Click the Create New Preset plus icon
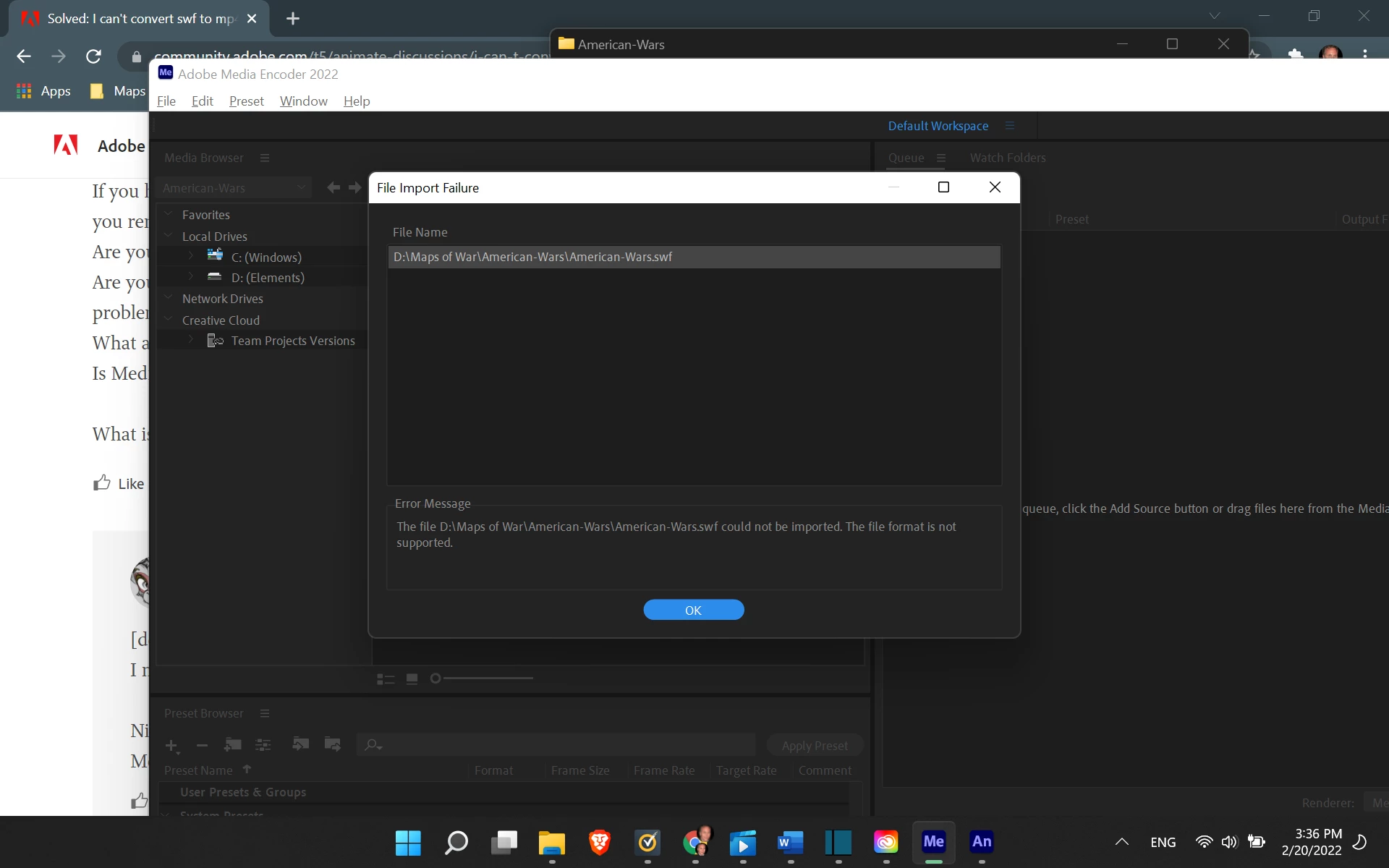 (171, 745)
